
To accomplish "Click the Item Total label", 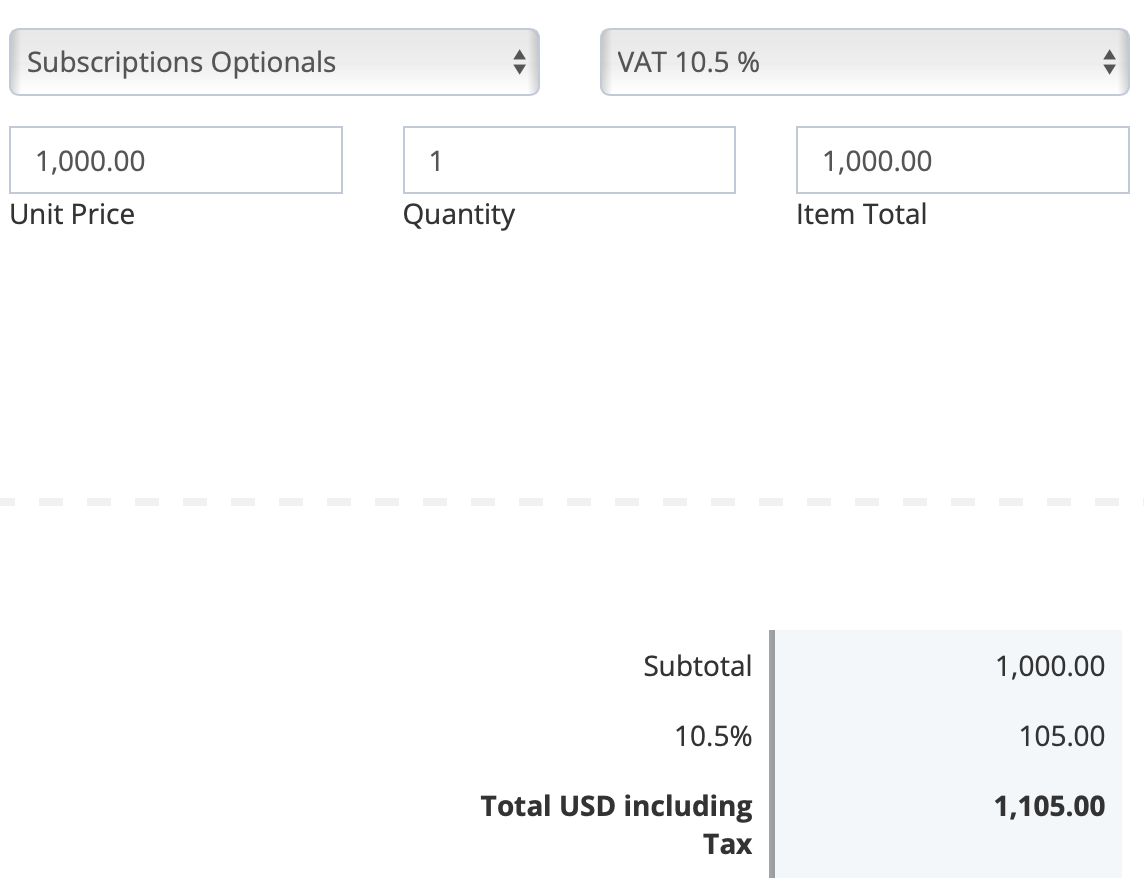I will [x=861, y=214].
